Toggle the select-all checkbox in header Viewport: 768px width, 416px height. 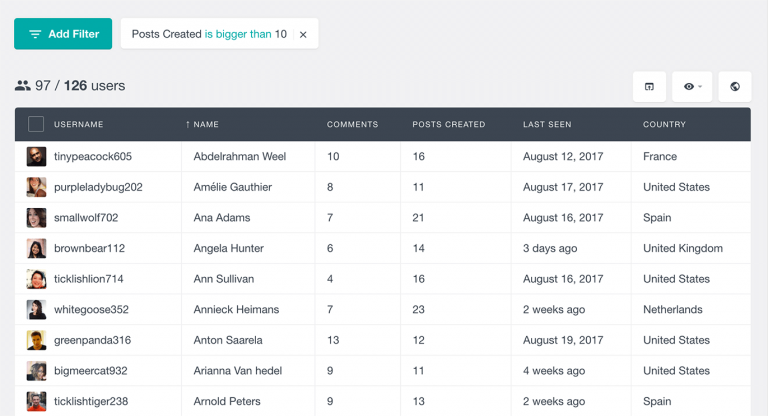(x=36, y=124)
